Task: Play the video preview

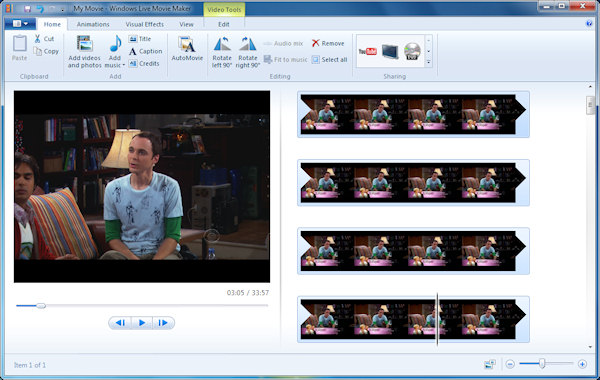Action: [142, 323]
